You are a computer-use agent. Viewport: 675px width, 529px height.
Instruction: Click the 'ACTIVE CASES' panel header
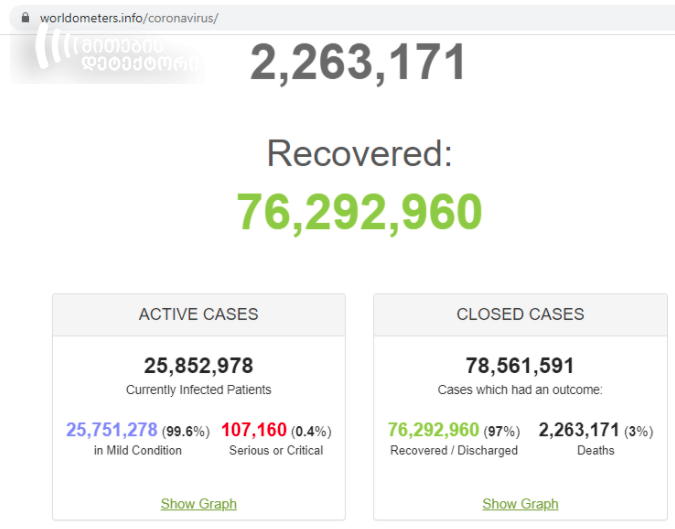198,314
